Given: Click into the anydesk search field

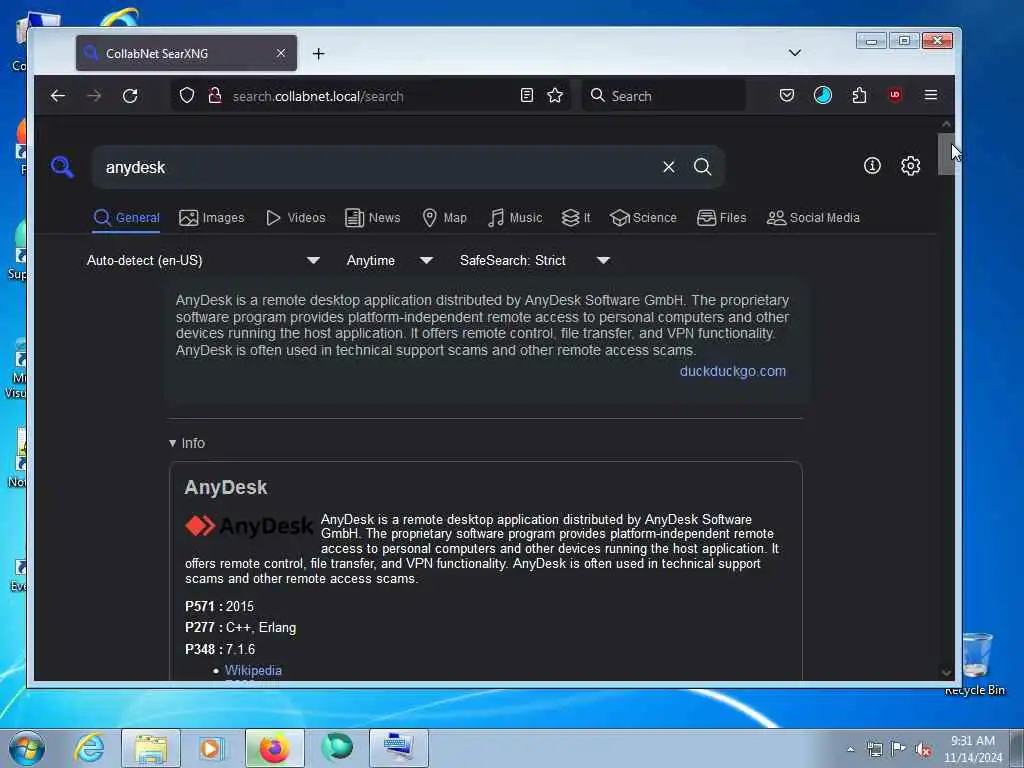Looking at the screenshot, I should point(379,167).
